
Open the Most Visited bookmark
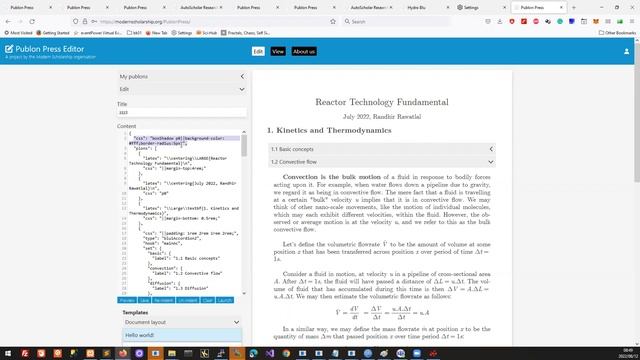pyautogui.click(x=18, y=33)
